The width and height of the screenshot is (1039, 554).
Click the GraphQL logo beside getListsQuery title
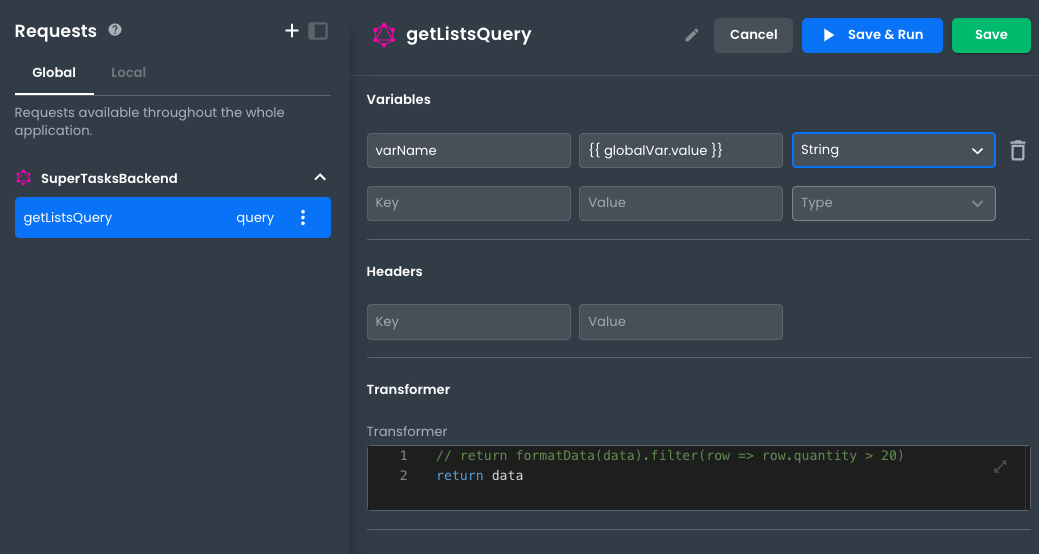tap(384, 35)
